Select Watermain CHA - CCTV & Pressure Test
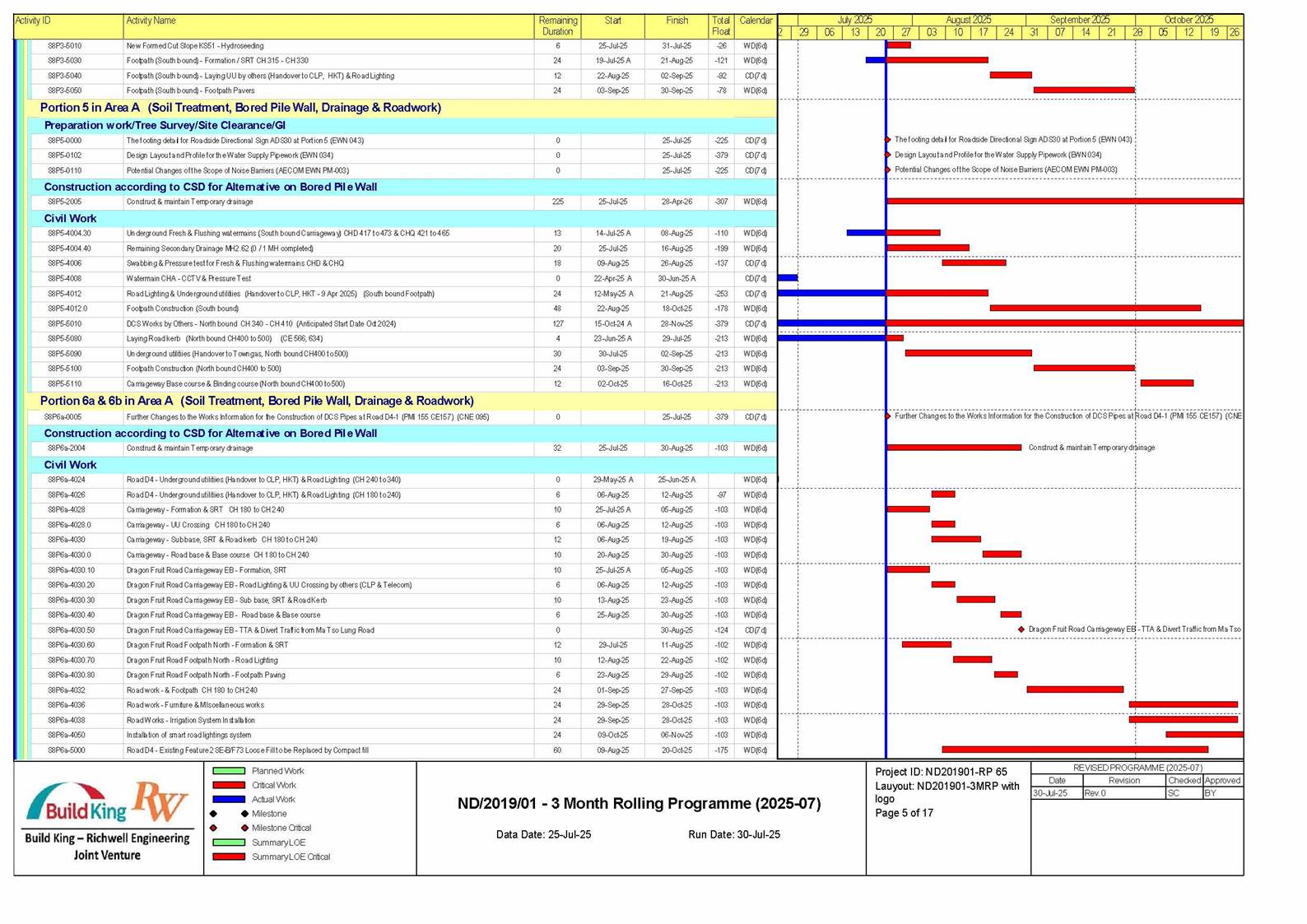 (x=188, y=278)
